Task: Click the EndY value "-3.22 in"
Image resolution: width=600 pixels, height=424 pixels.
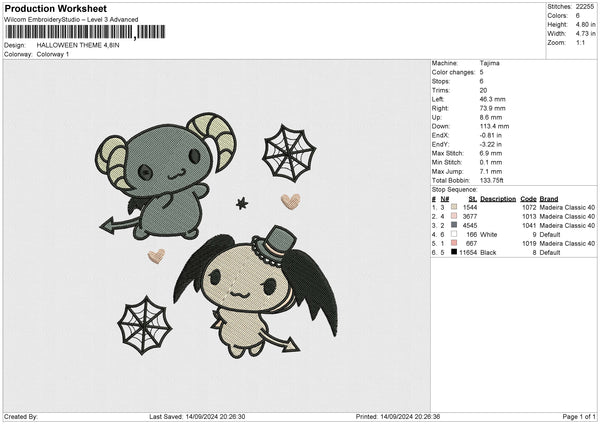Action: tap(491, 144)
